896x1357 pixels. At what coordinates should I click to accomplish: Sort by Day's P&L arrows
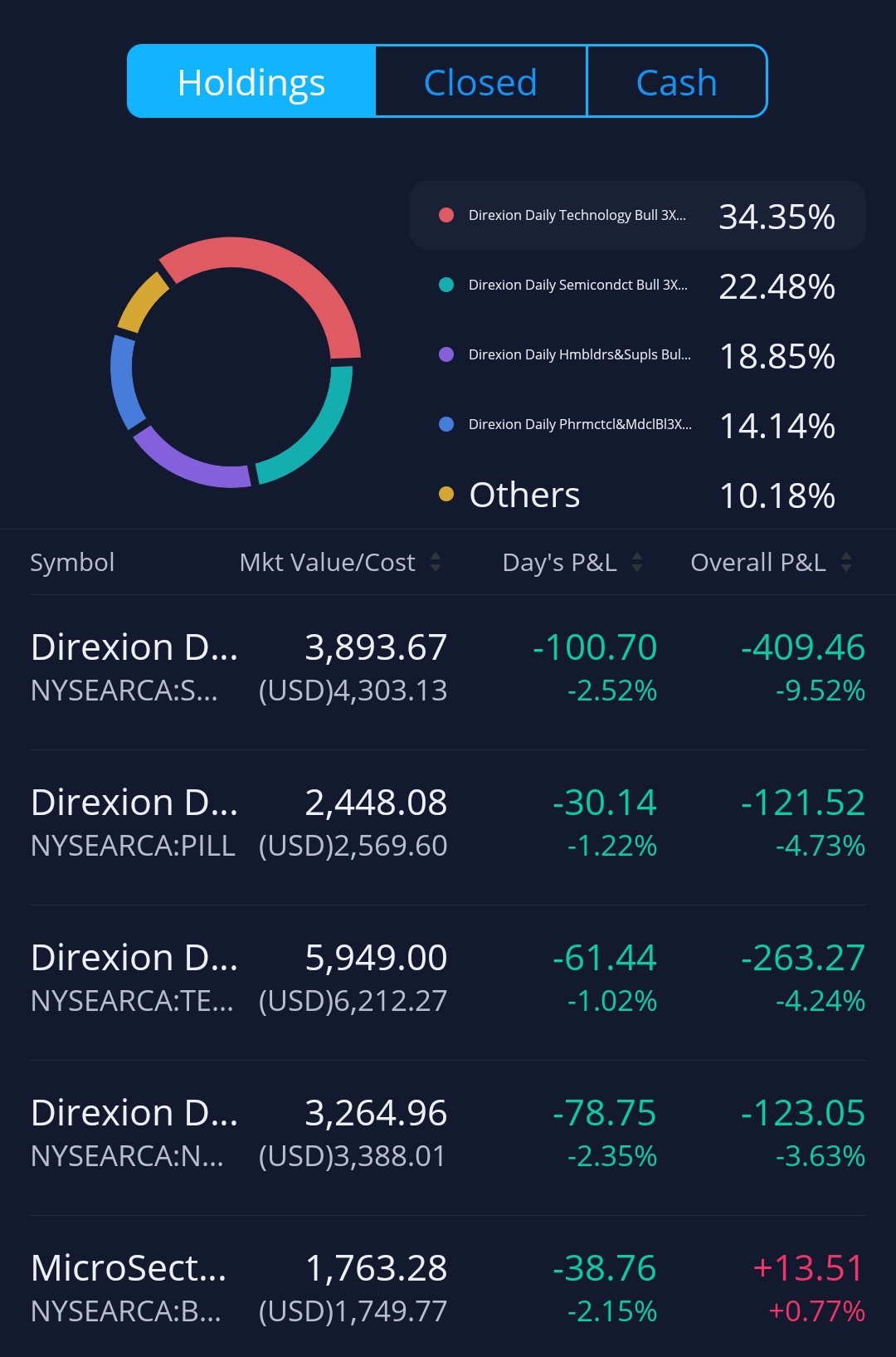tap(637, 563)
